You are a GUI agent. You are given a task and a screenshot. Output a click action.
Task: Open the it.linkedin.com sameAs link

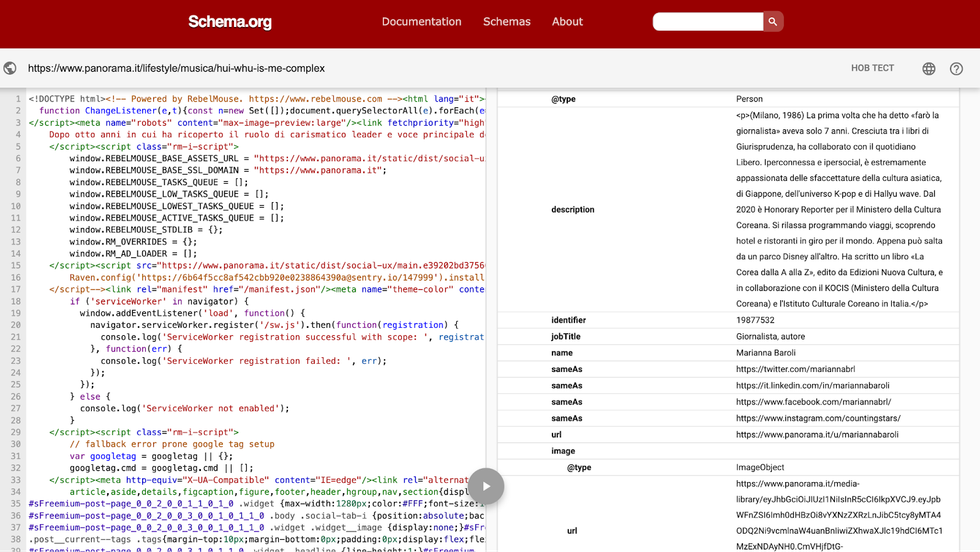pyautogui.click(x=812, y=386)
